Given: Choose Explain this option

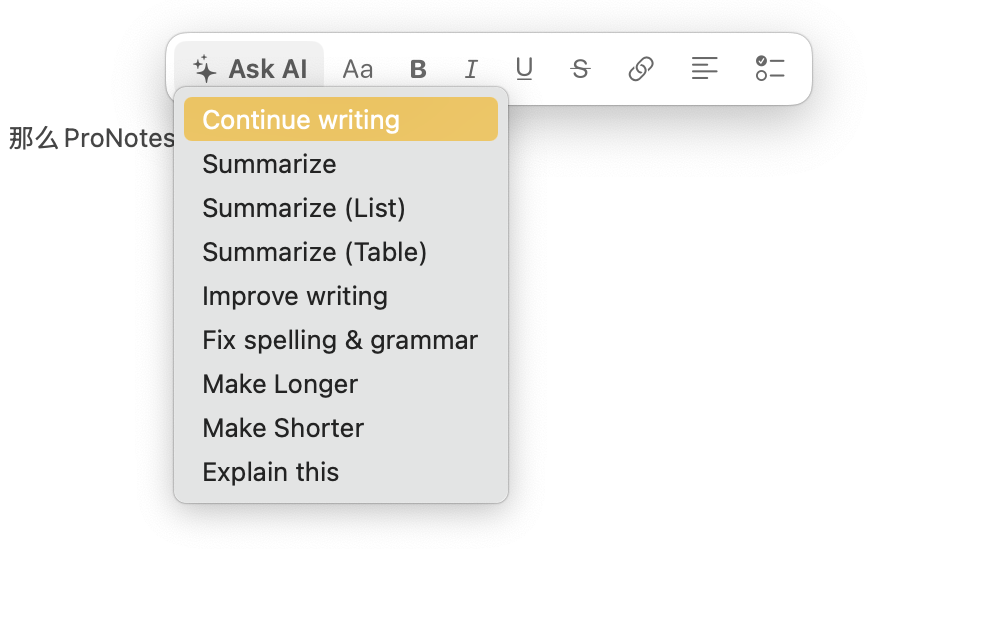Looking at the screenshot, I should [x=271, y=472].
